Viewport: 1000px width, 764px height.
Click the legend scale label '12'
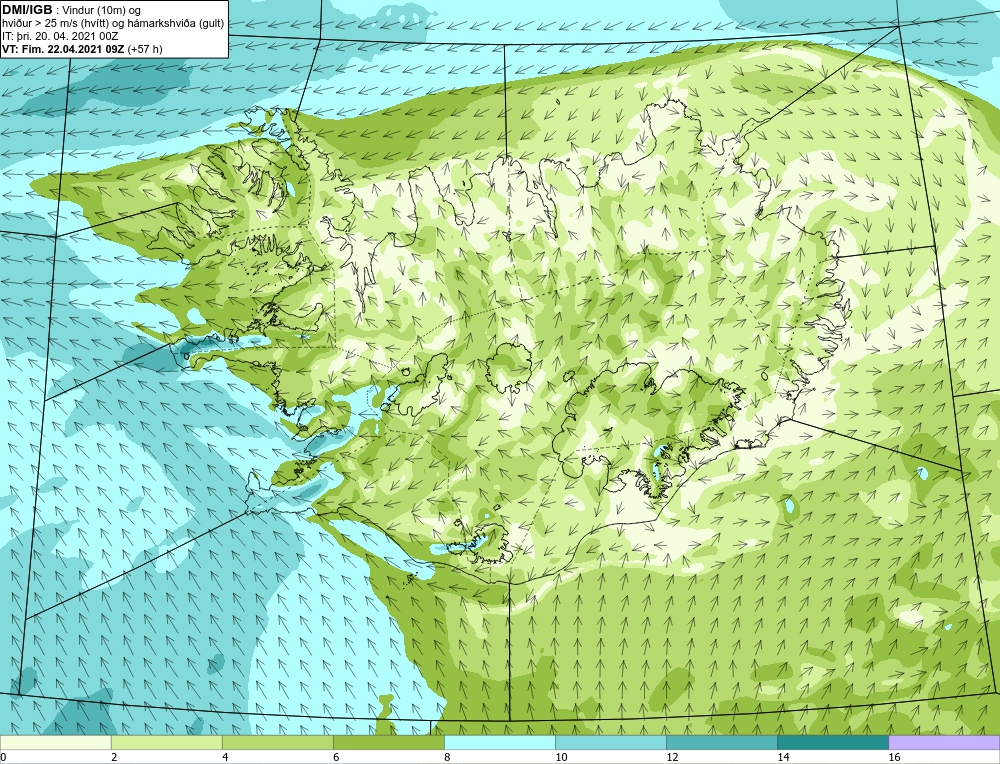coord(672,757)
